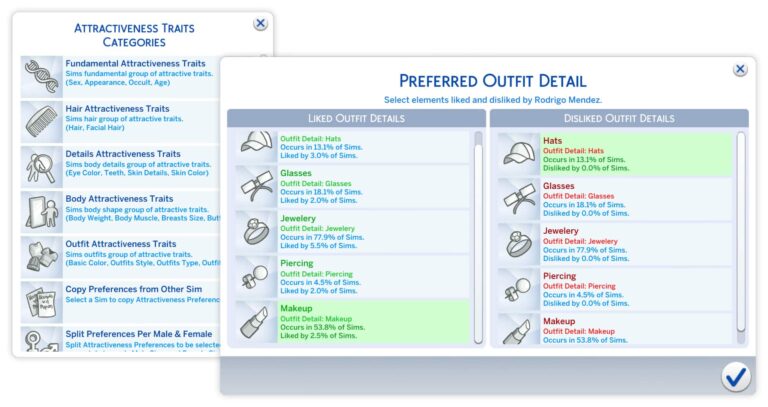Select Glasses in Liked Outfit Details
The image size is (768, 407).
pyautogui.click(x=370, y=186)
